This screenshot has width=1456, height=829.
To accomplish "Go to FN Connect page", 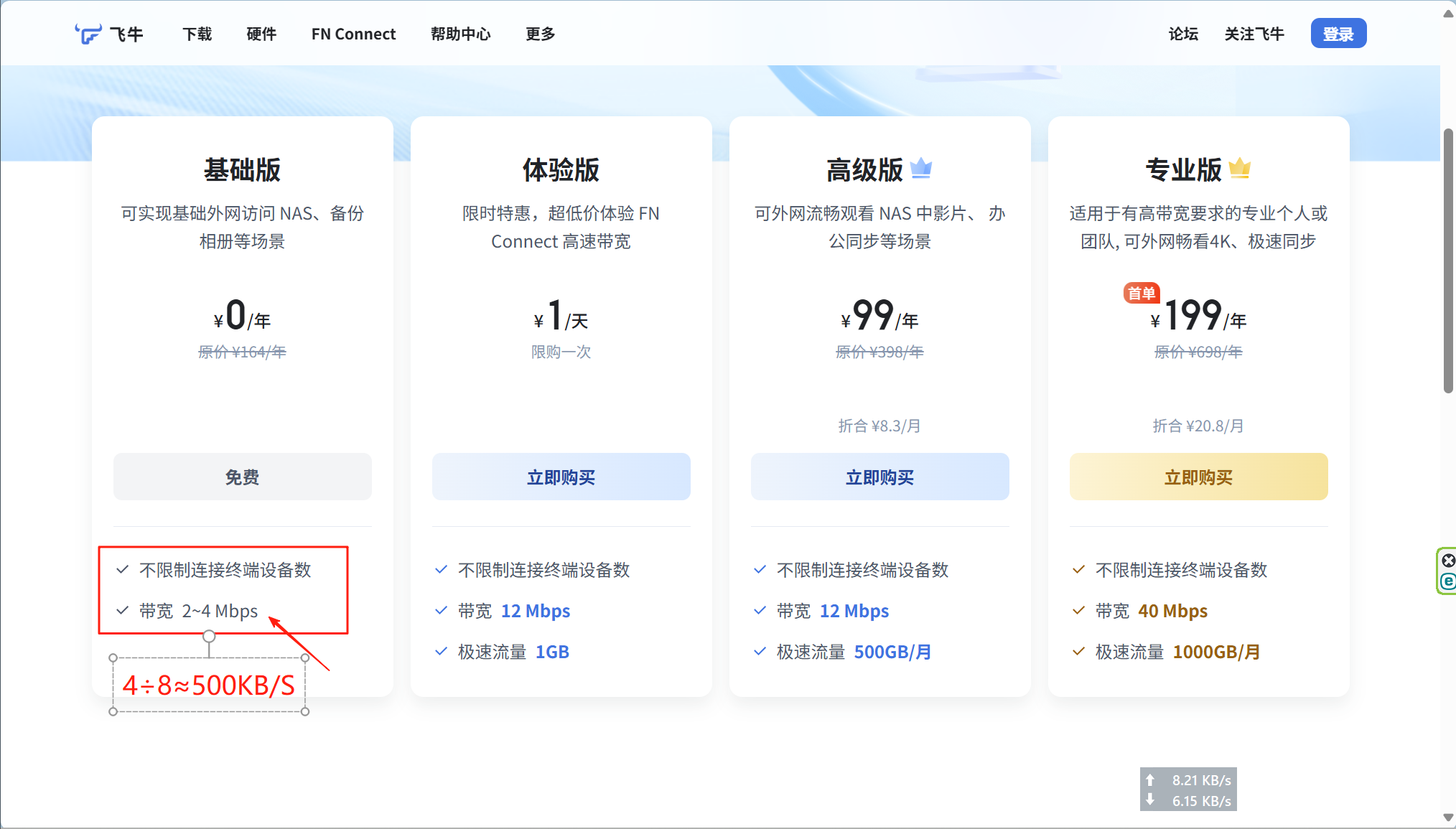I will point(353,34).
